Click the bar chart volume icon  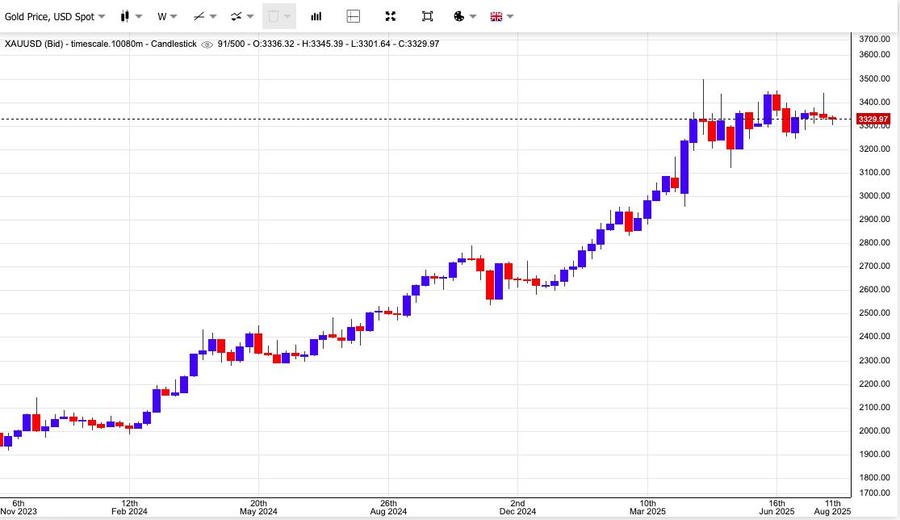(x=316, y=16)
